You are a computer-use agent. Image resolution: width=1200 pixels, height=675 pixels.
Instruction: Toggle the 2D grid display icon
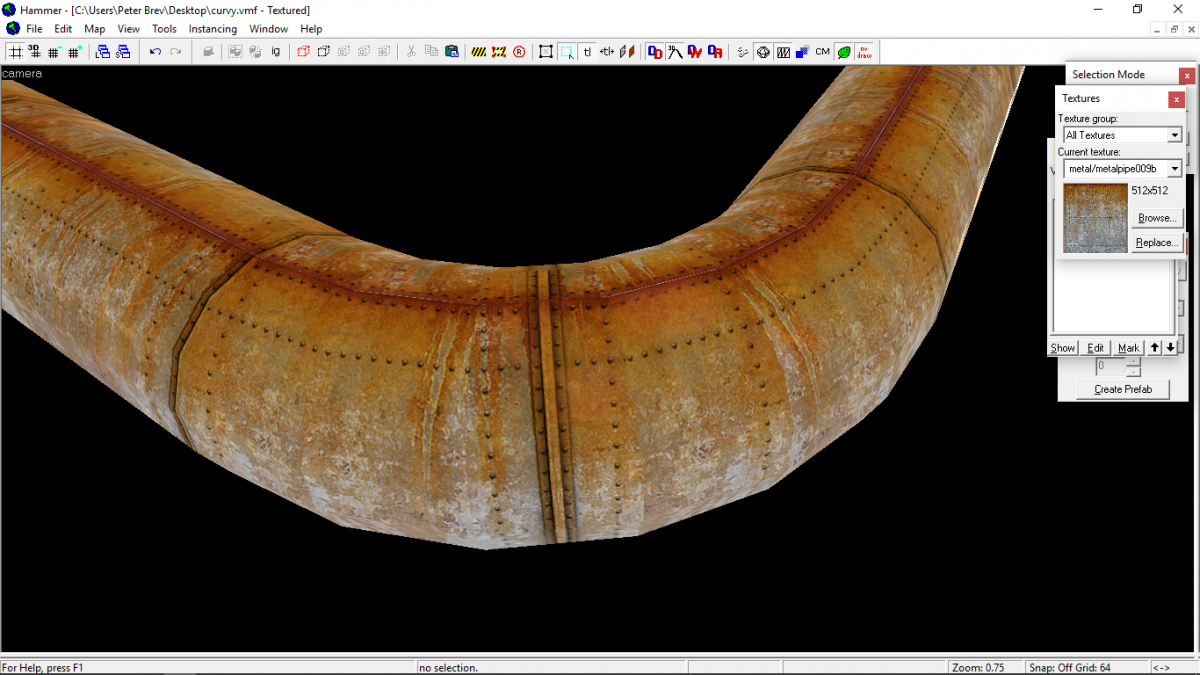tap(16, 51)
